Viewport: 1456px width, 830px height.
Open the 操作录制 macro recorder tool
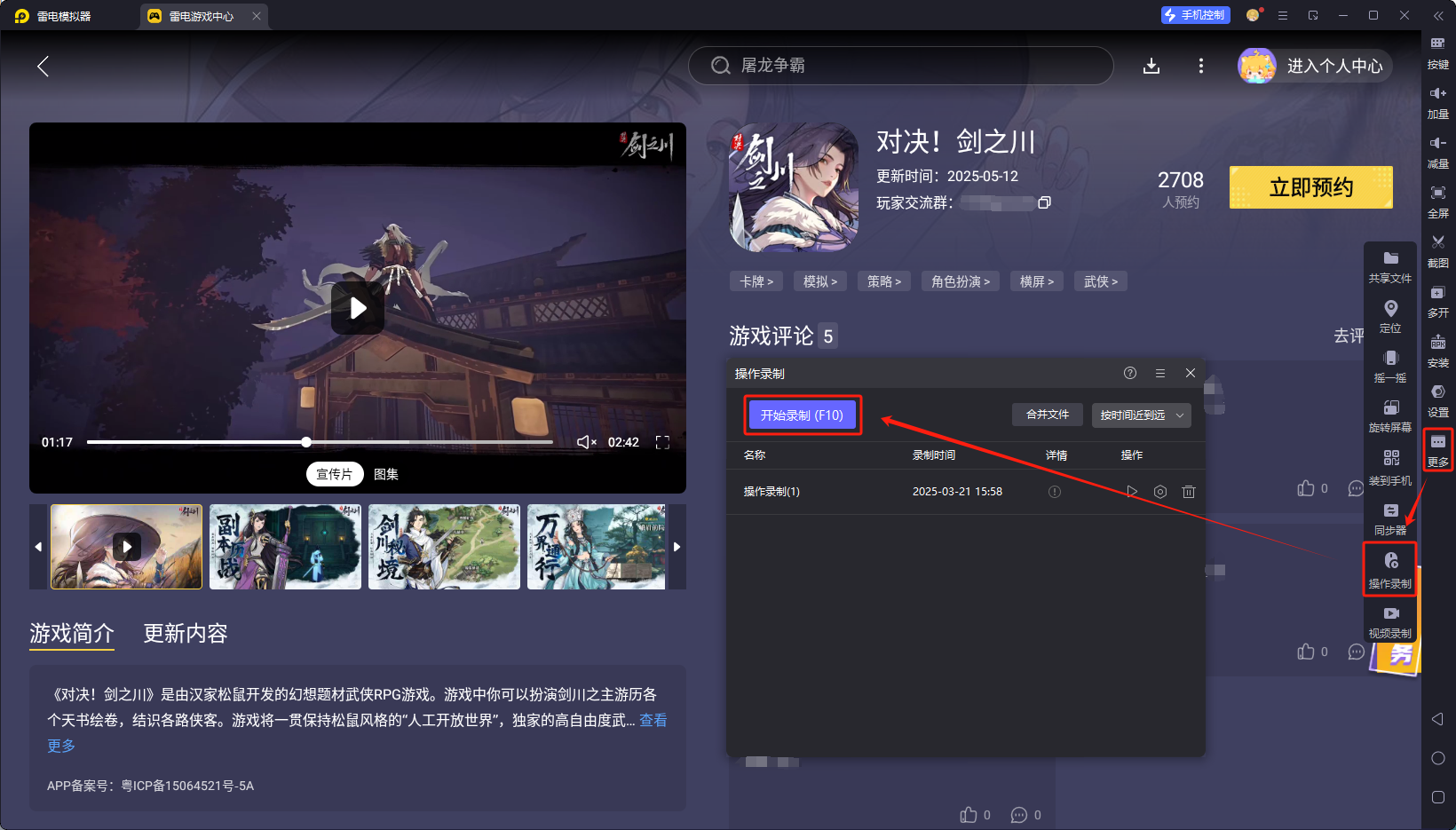pyautogui.click(x=1390, y=571)
